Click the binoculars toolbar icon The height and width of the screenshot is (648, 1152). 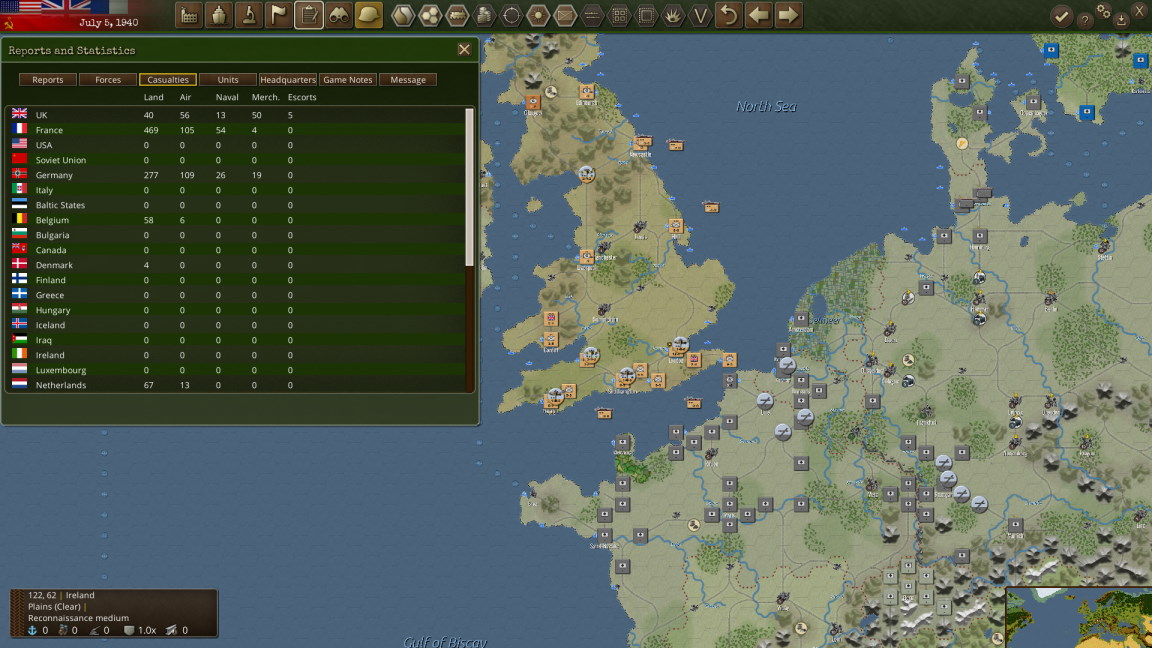tap(339, 15)
